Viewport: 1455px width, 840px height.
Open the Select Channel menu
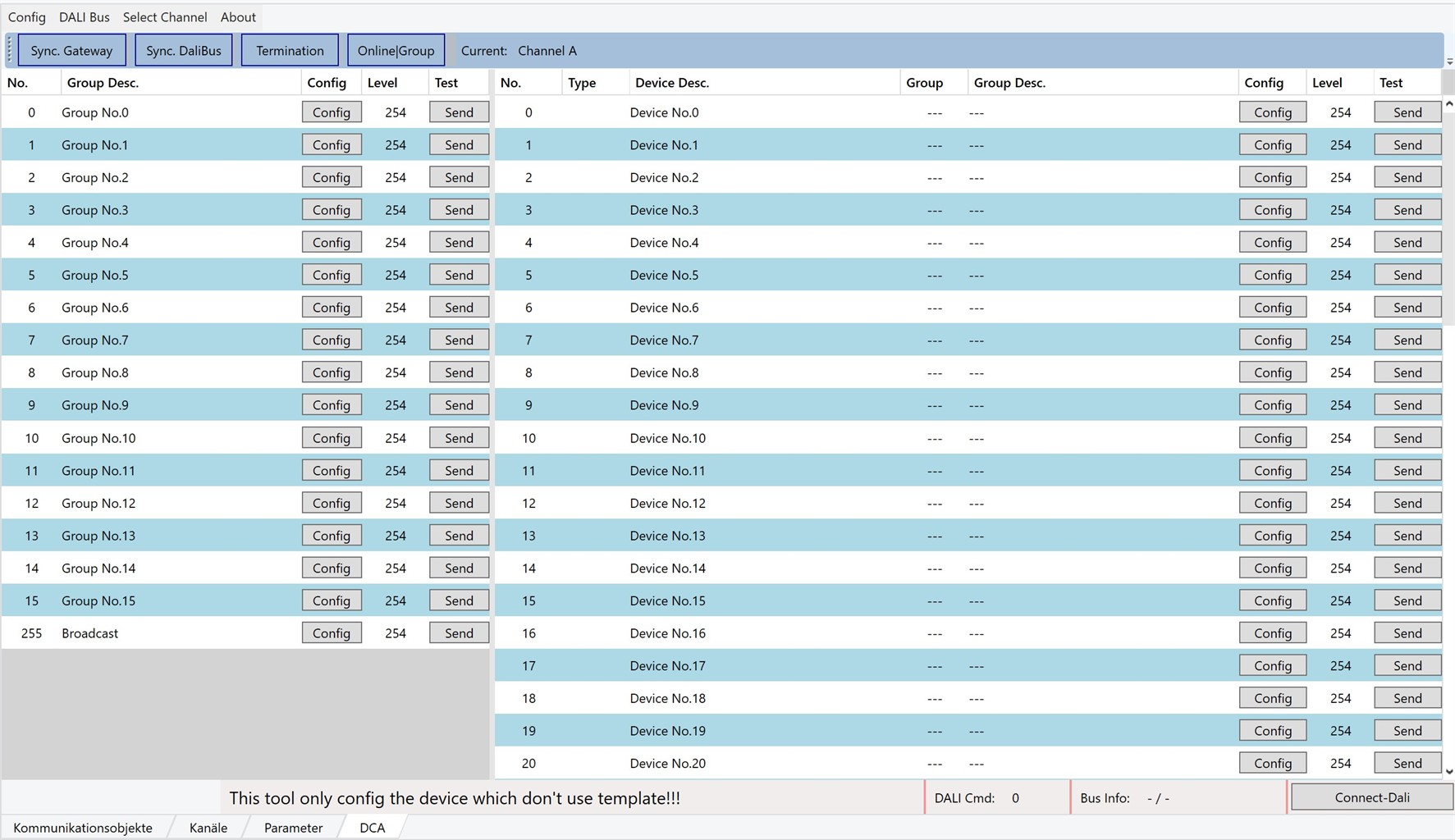click(165, 16)
